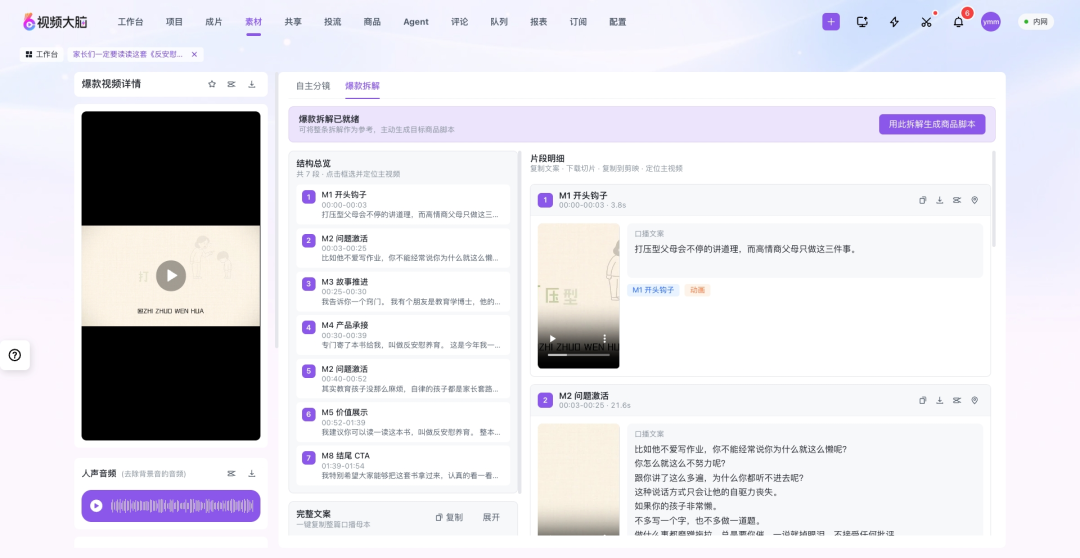Select M3 故事推进 in 结构总览 list
The image size is (1080, 558).
[x=403, y=291]
